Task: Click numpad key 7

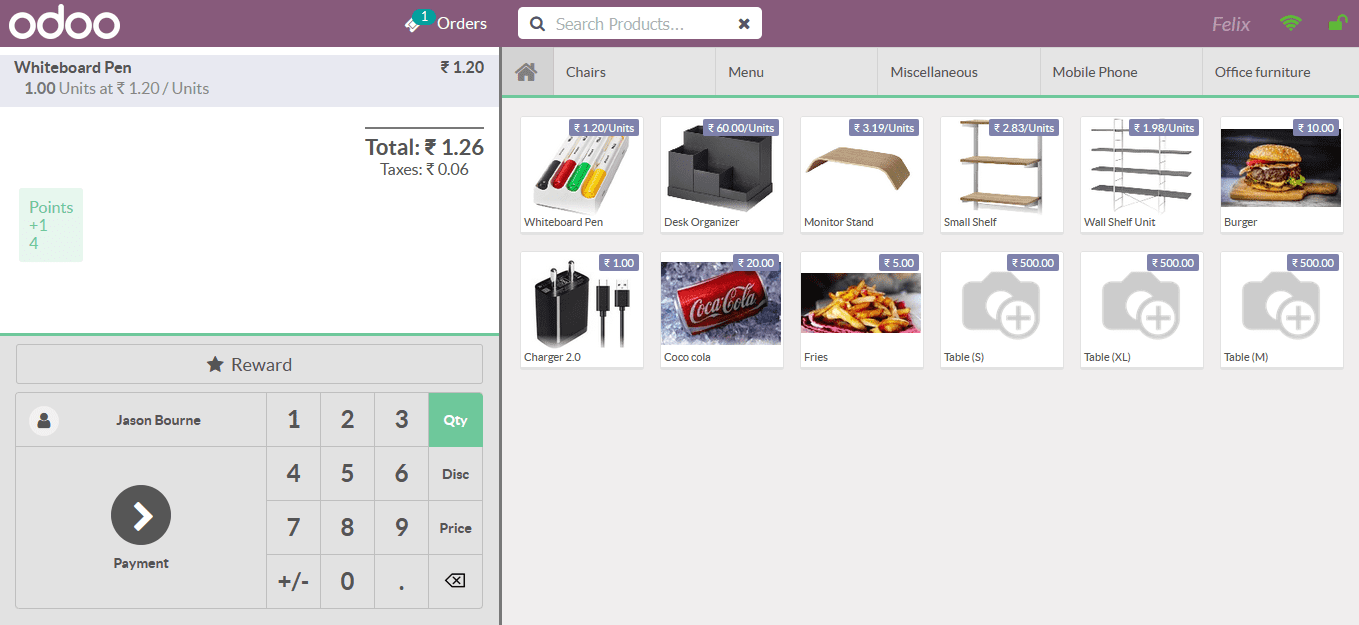Action: coord(293,528)
